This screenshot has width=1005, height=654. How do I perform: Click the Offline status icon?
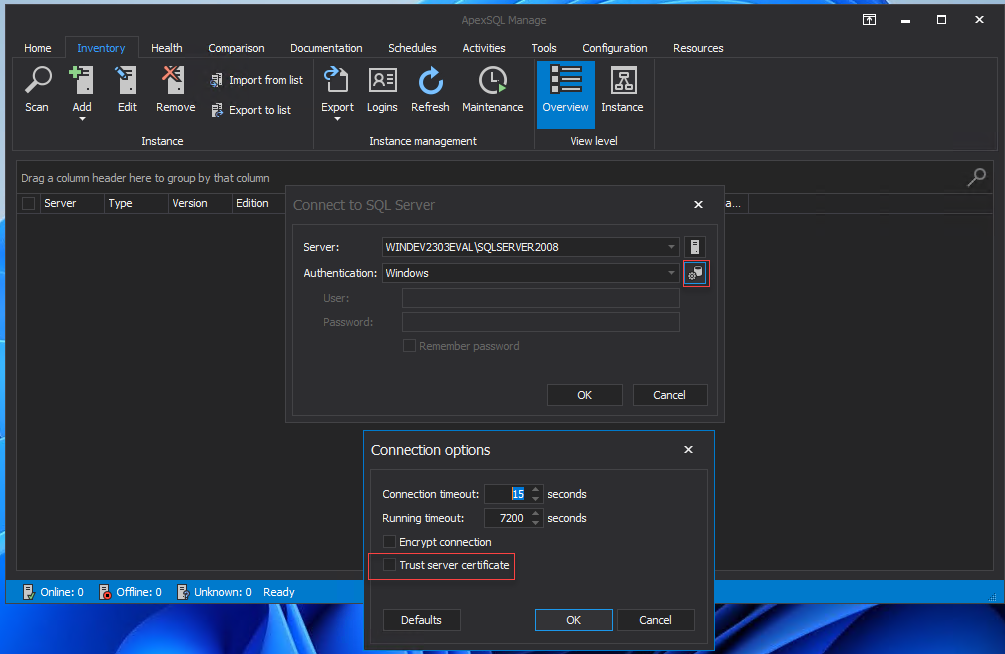point(105,592)
